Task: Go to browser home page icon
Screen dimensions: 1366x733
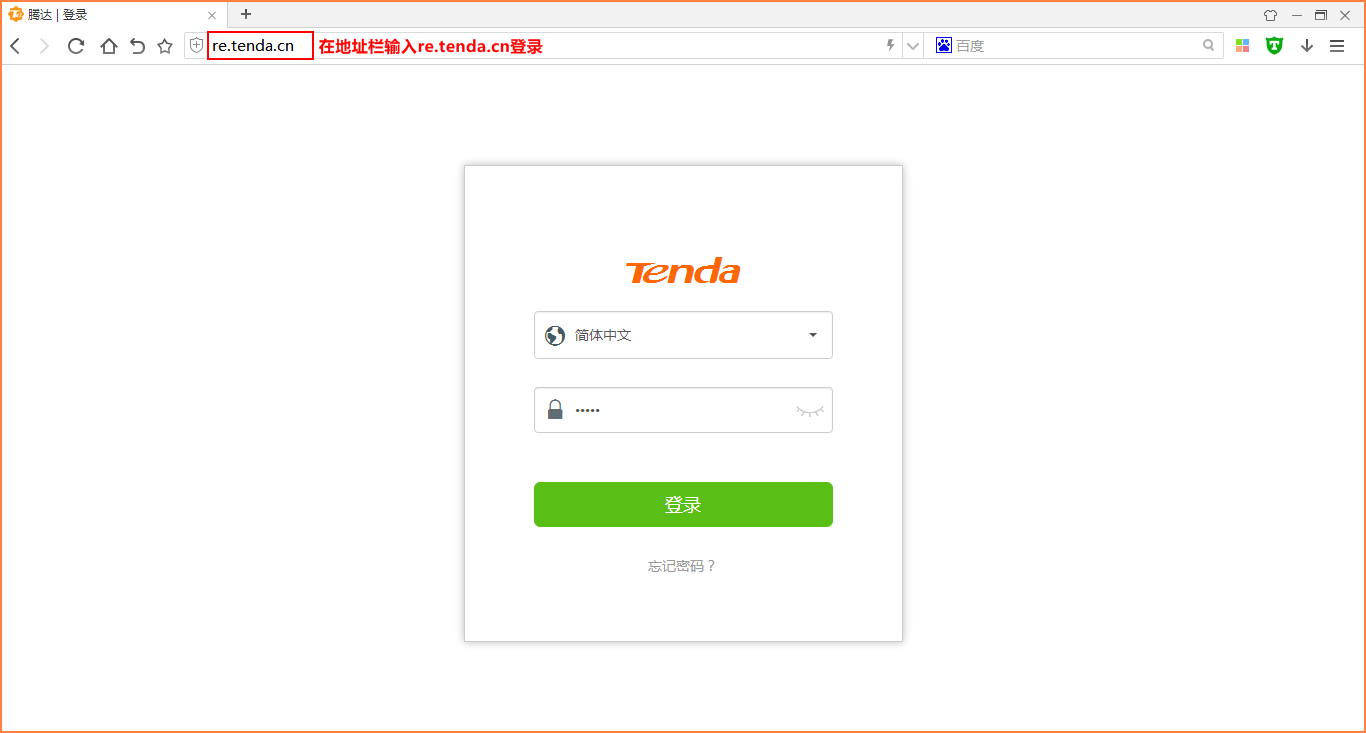Action: tap(108, 46)
